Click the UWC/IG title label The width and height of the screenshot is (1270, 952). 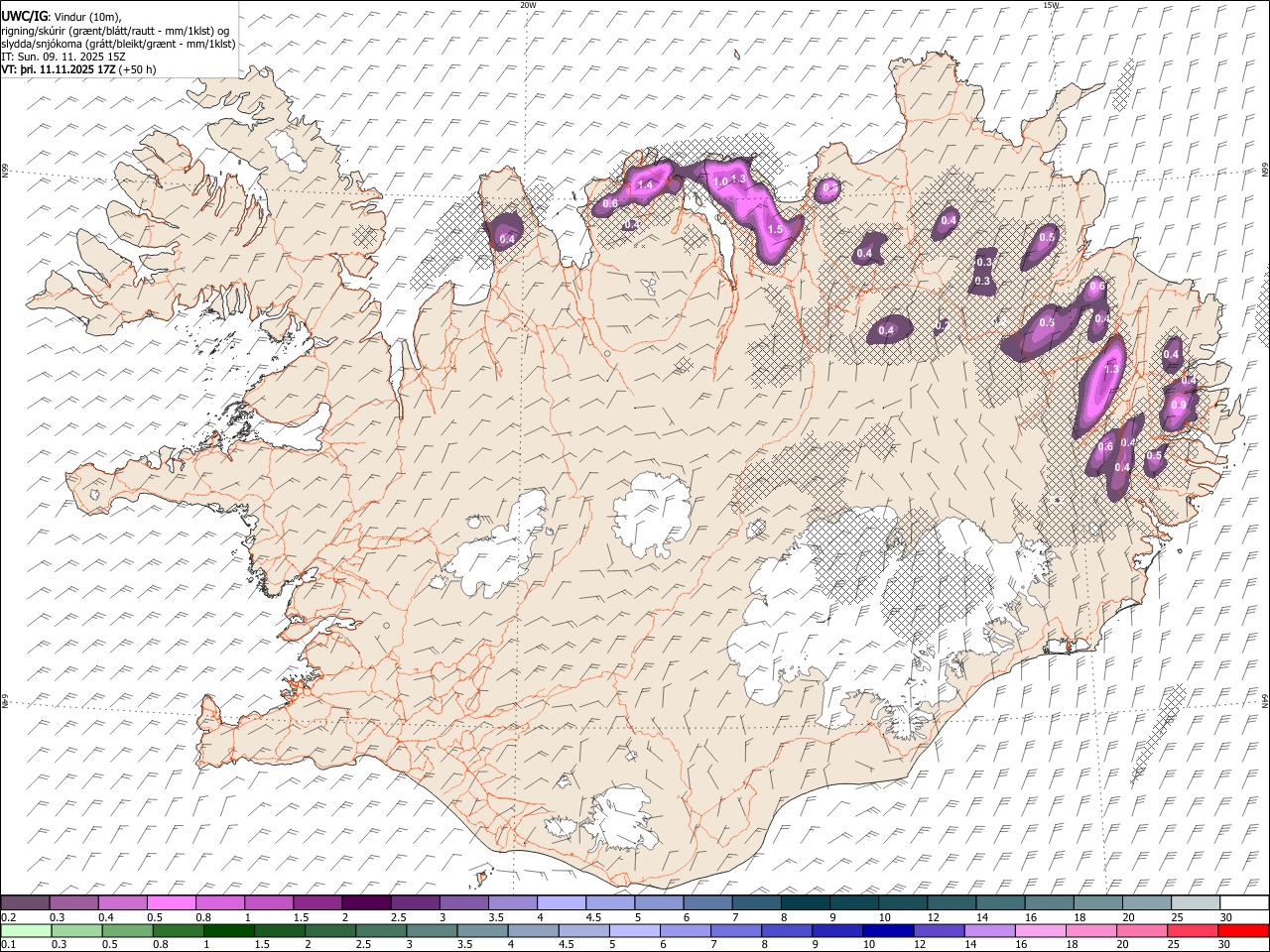click(x=24, y=16)
